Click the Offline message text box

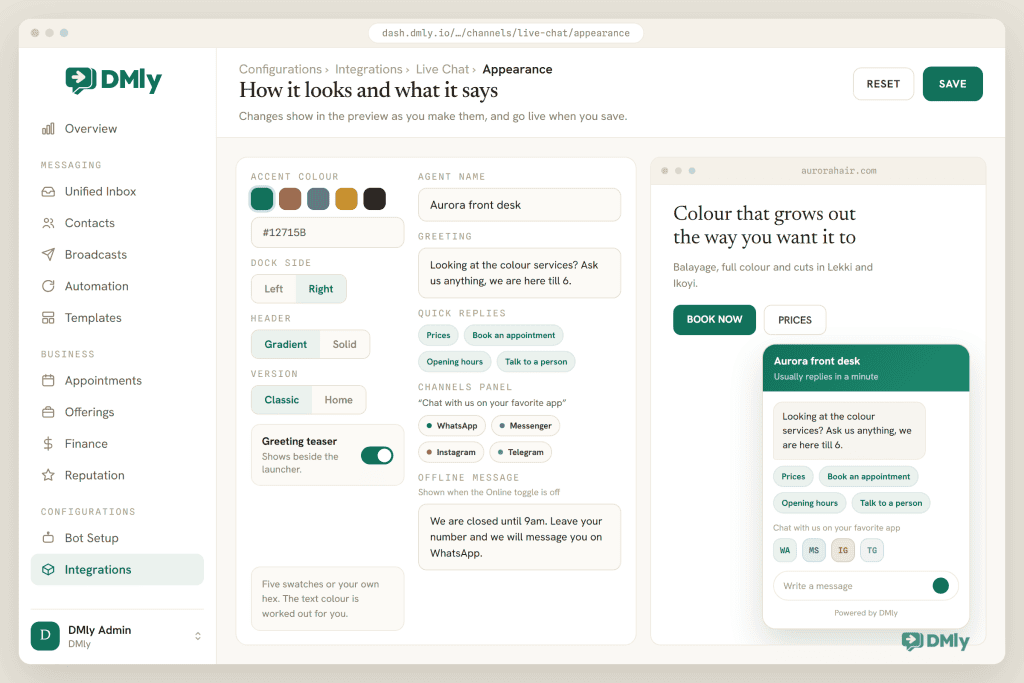tap(519, 537)
